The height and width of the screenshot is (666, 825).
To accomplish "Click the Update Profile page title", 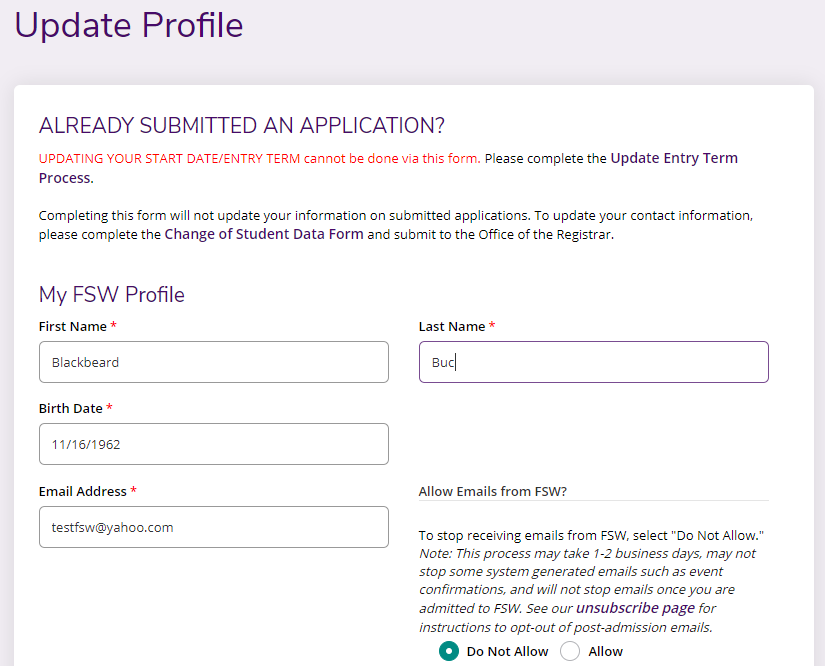I will tap(129, 24).
